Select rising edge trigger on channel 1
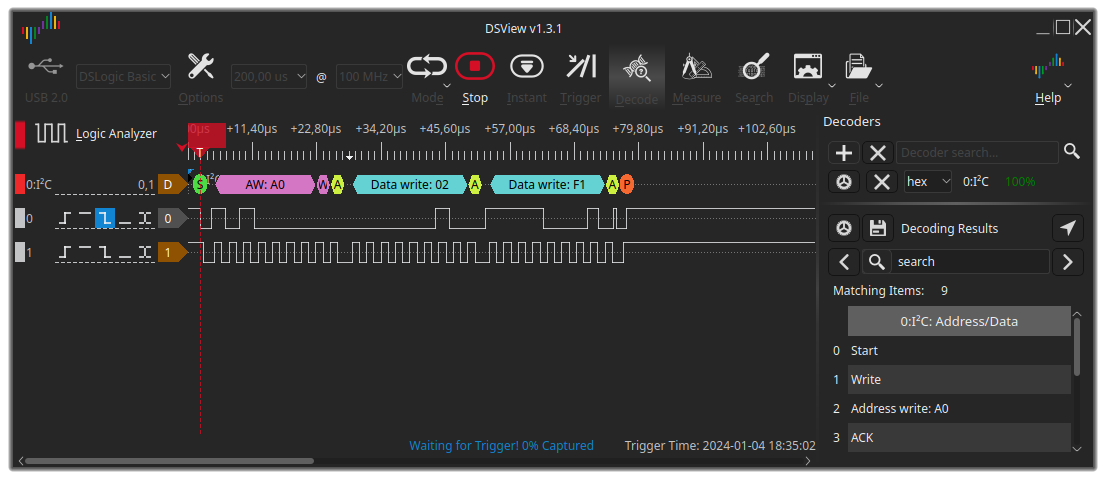1108x482 pixels. (x=65, y=252)
